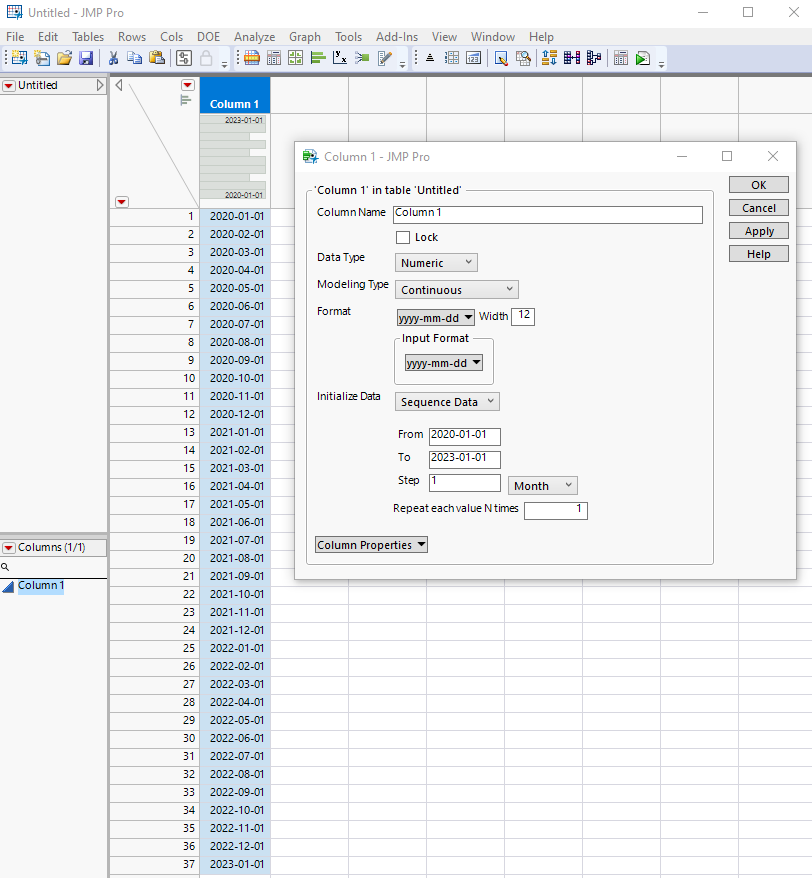Viewport: 812px width, 878px height.
Task: Open the rows red triangle menu
Action: [x=121, y=201]
